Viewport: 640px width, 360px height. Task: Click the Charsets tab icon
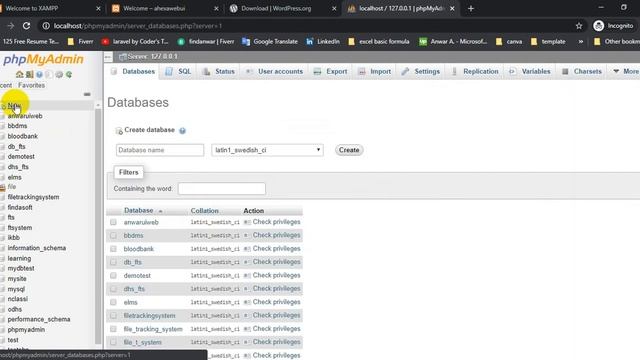[565, 71]
